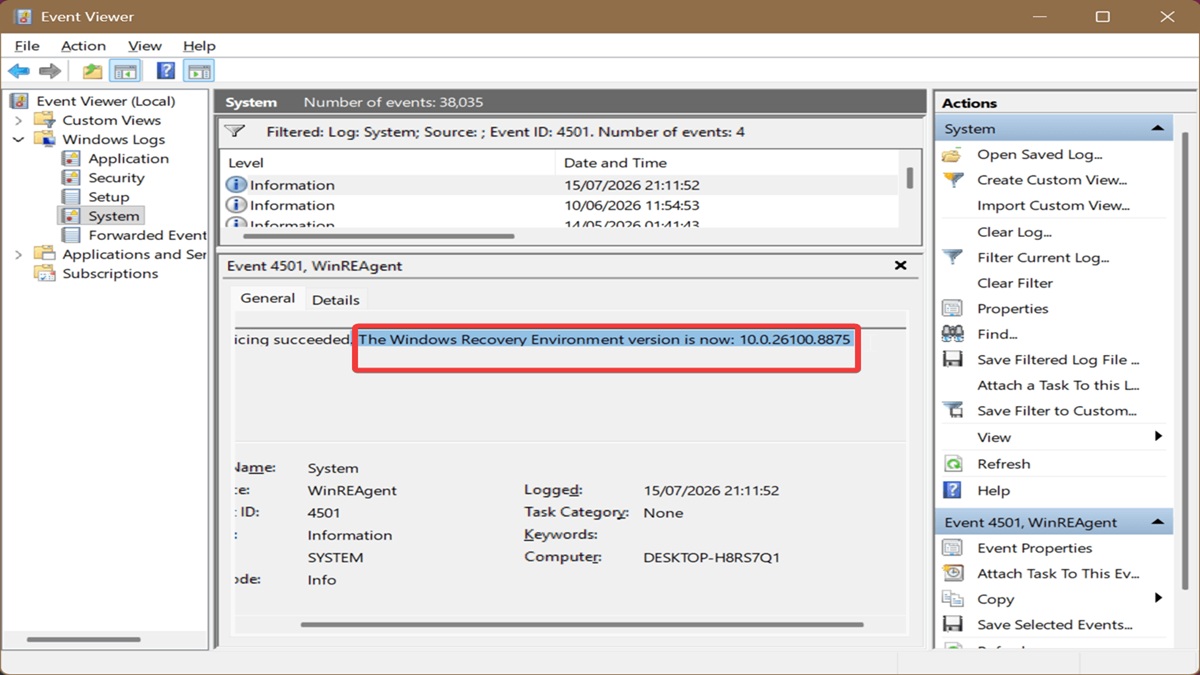The width and height of the screenshot is (1200, 675).
Task: Click the Event Properties icon
Action: pyautogui.click(x=953, y=548)
